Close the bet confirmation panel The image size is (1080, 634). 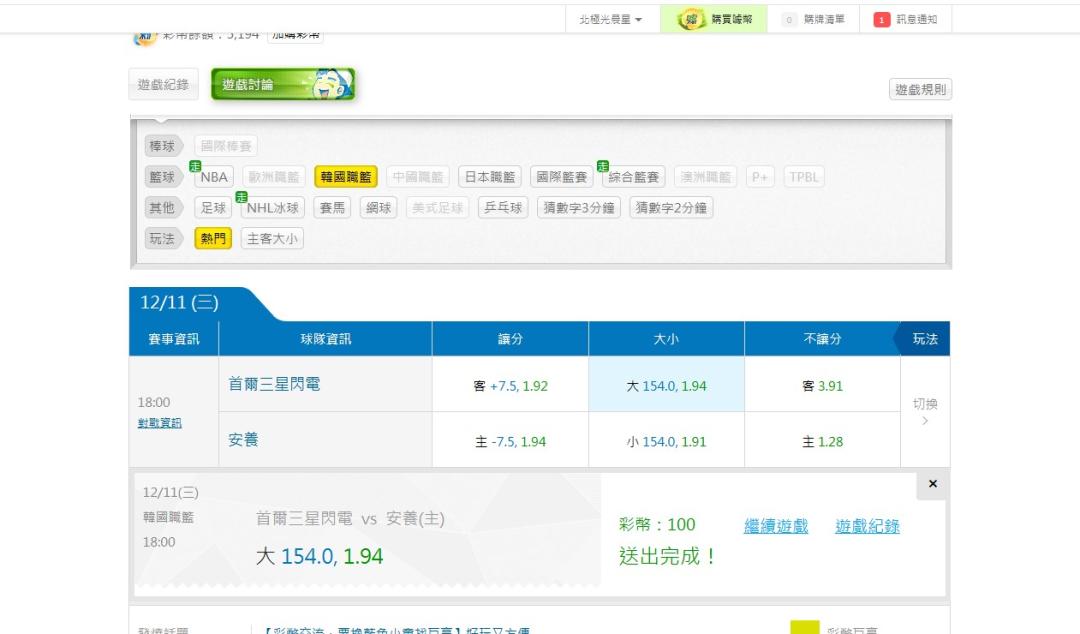coord(933,484)
